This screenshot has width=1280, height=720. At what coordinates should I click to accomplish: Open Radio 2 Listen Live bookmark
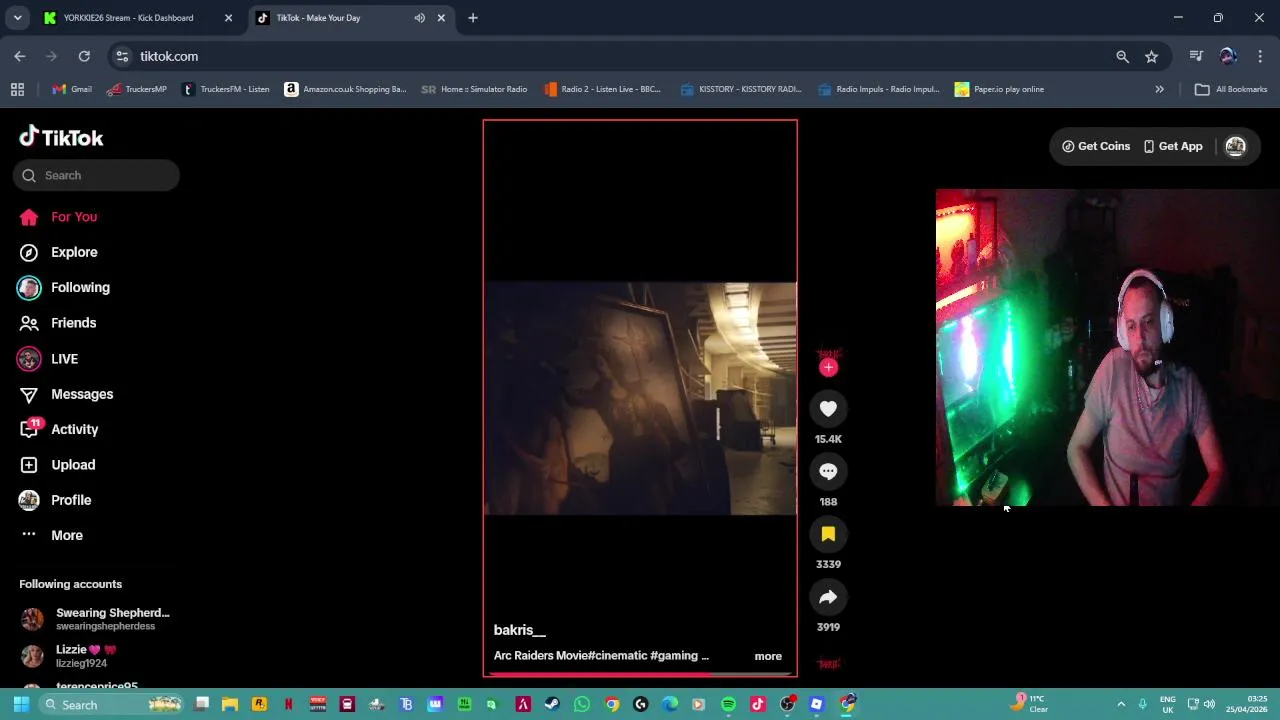tap(603, 89)
